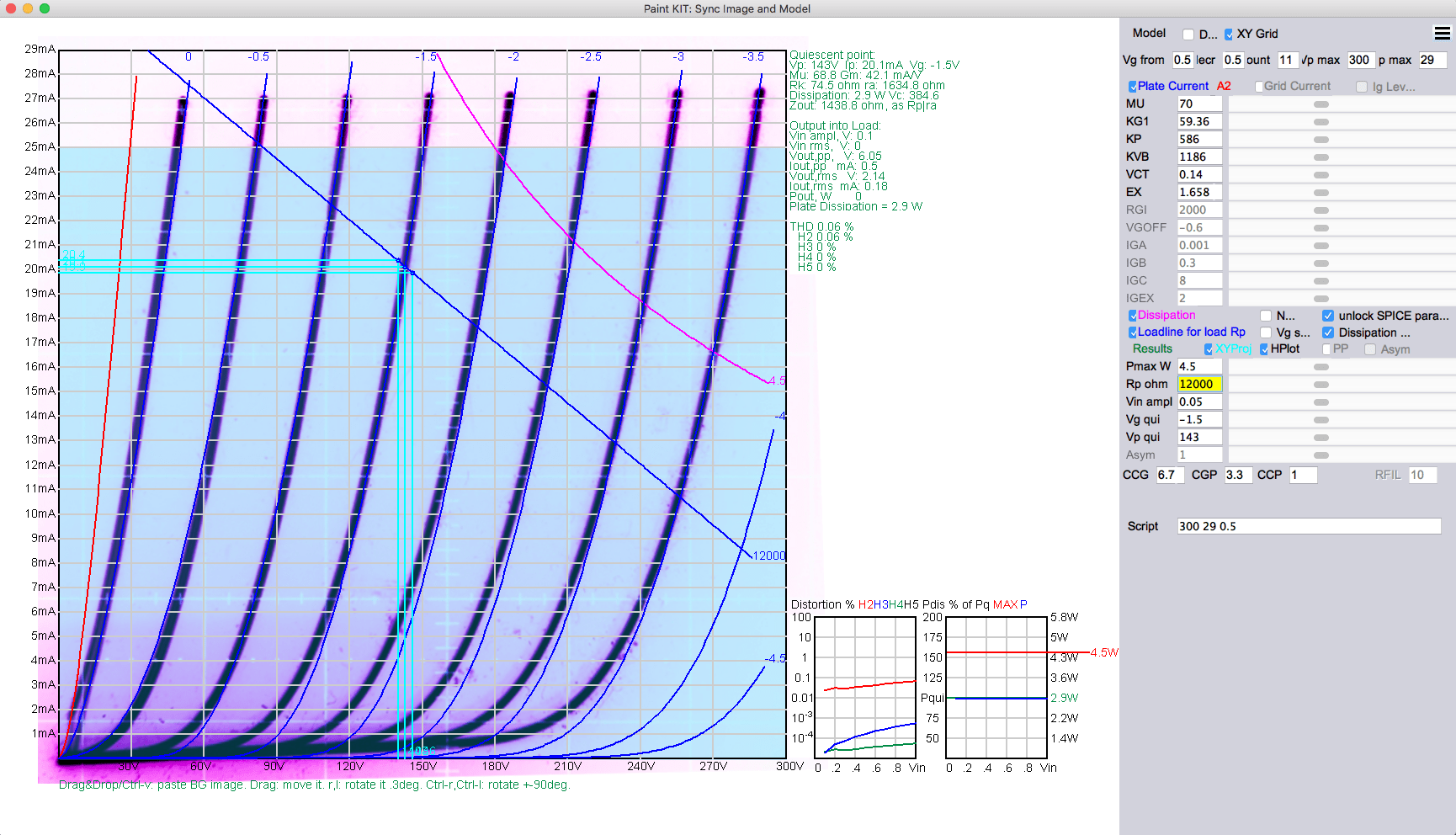Click the red A2 label
Screen dimensions: 1456x835
[x=1224, y=87]
